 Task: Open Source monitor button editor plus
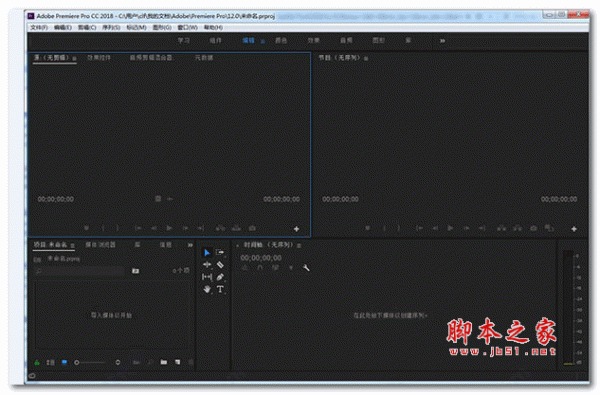(296, 229)
